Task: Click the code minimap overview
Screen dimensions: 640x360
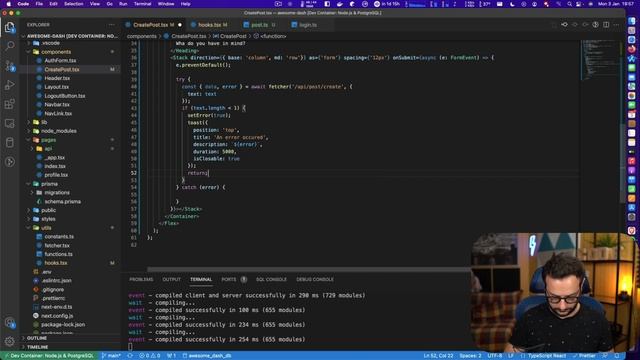Action: 599,61
